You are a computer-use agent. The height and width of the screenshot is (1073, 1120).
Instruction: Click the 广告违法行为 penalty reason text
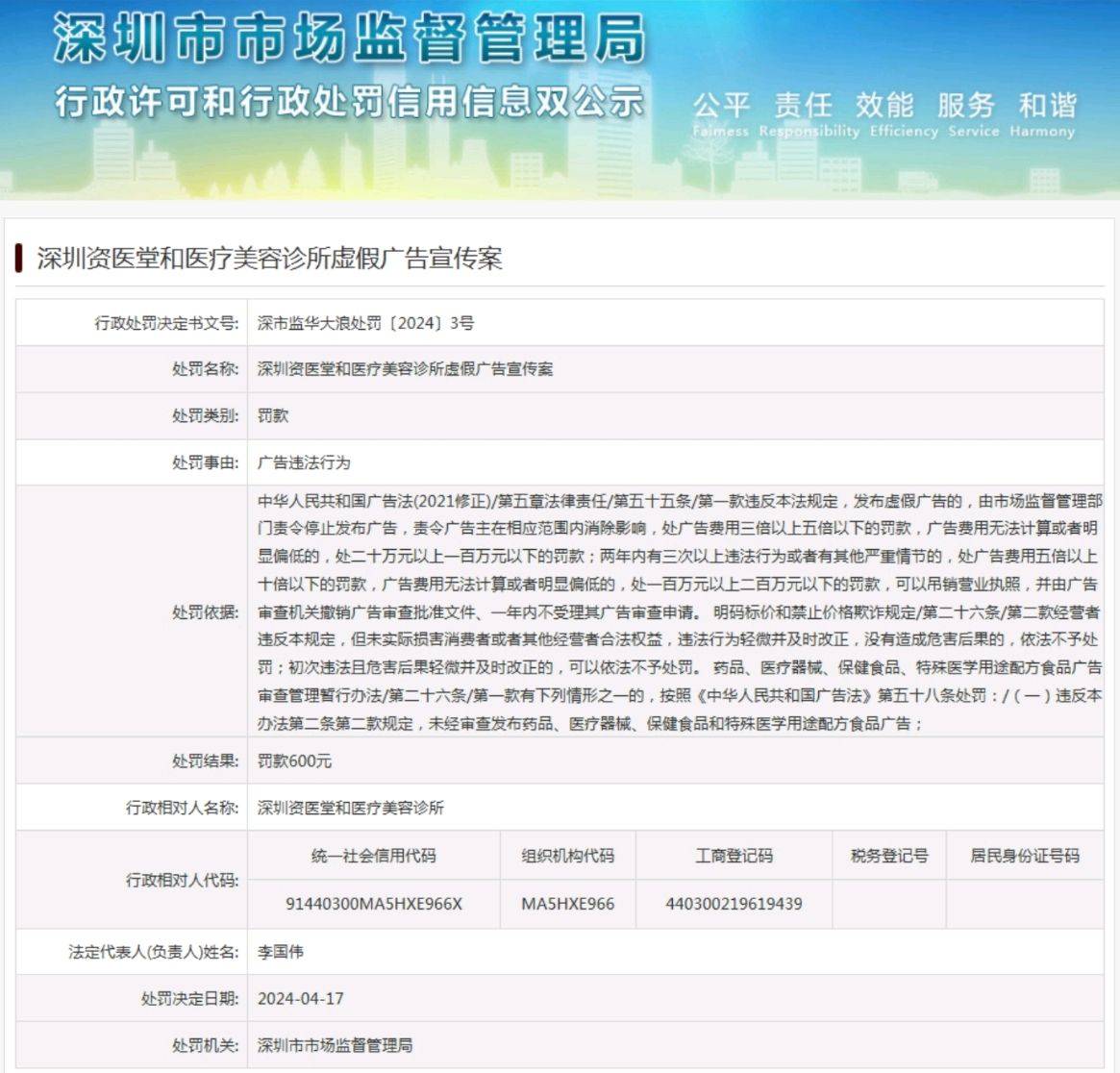point(304,462)
